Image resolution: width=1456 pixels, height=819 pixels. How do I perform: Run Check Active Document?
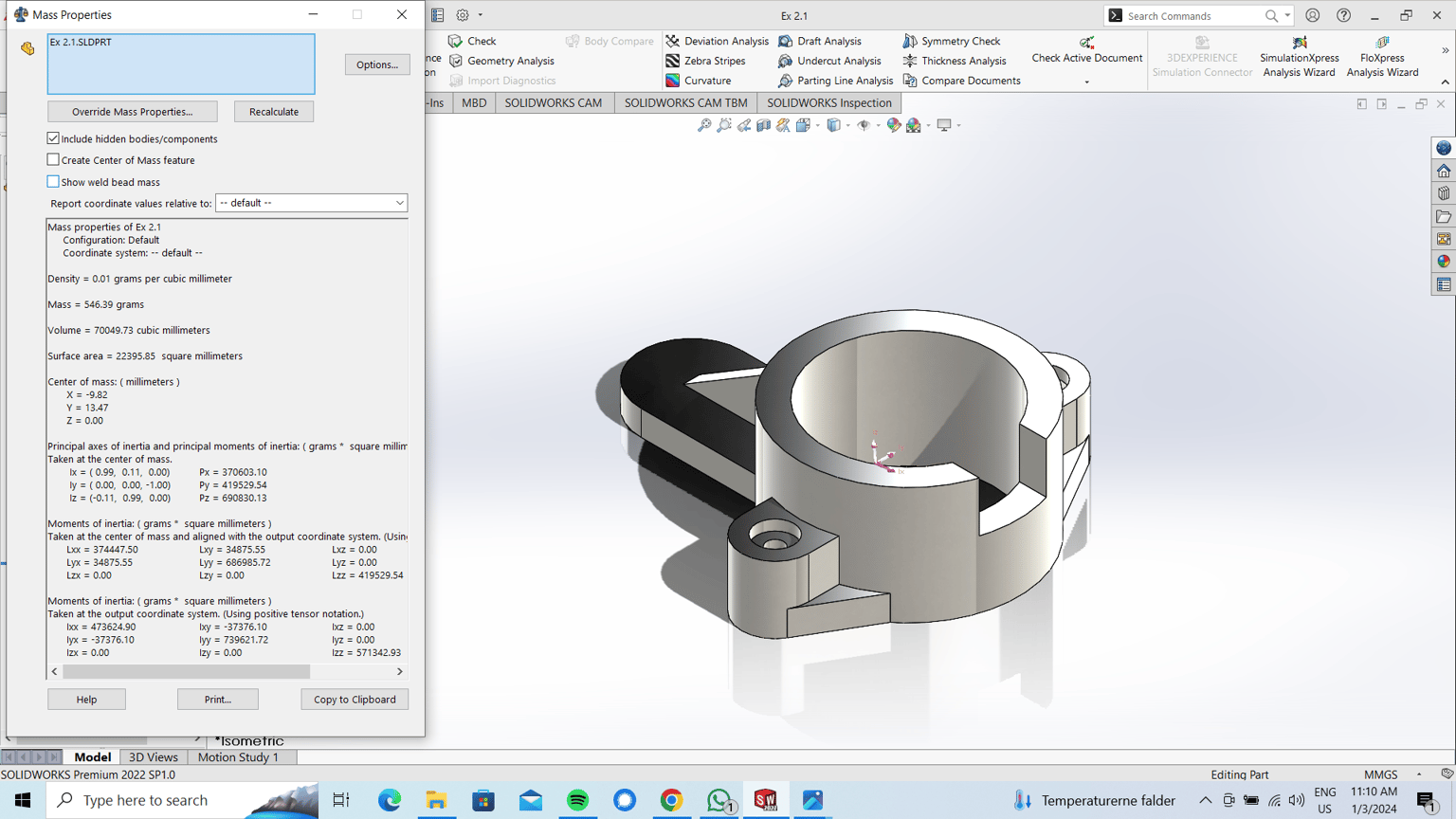click(x=1087, y=50)
